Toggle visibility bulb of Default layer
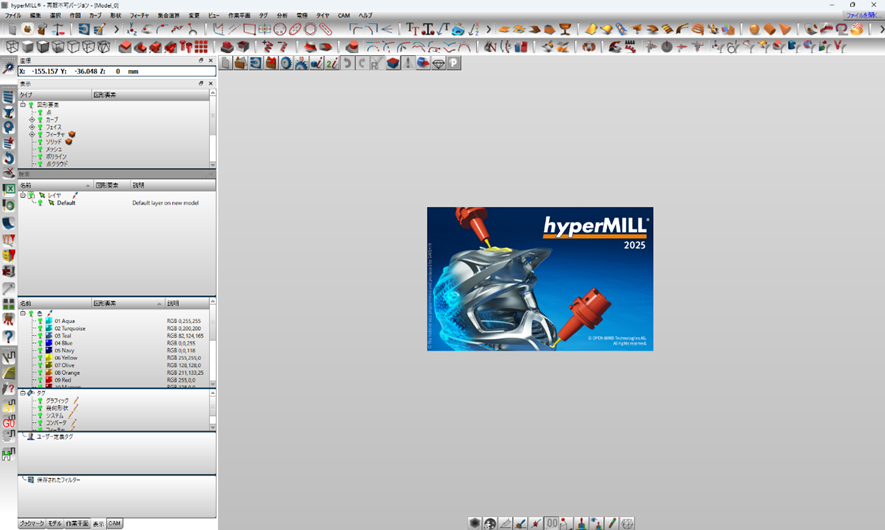885x530 pixels. [40, 203]
